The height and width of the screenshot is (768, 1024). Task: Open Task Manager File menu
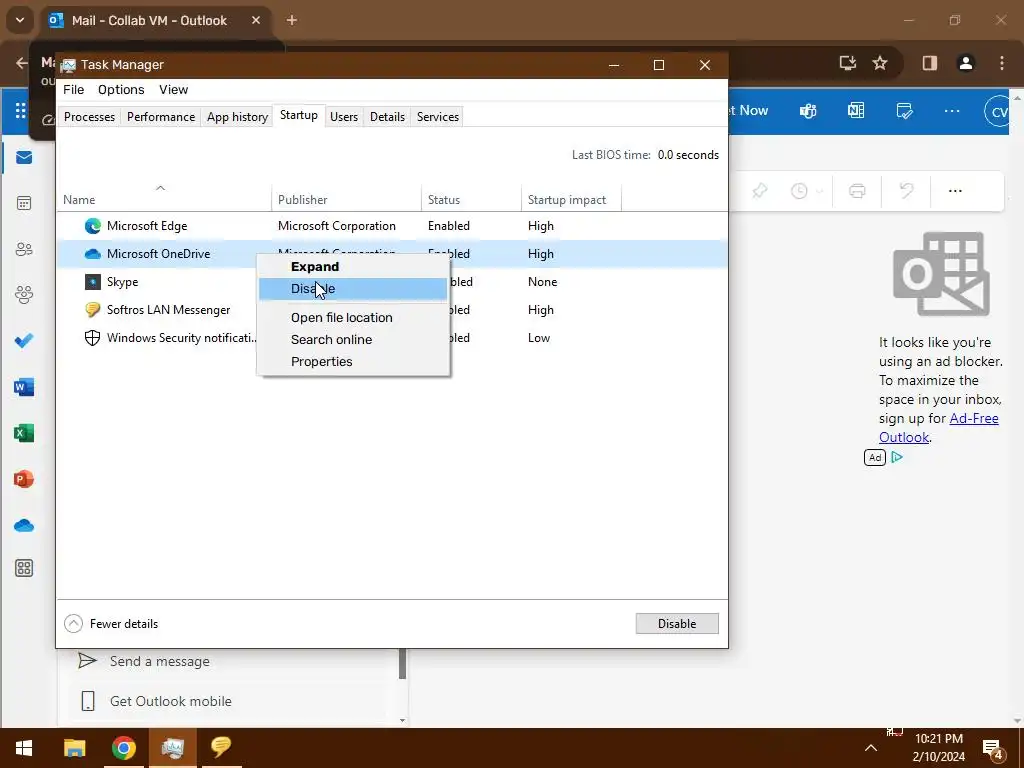[x=74, y=89]
